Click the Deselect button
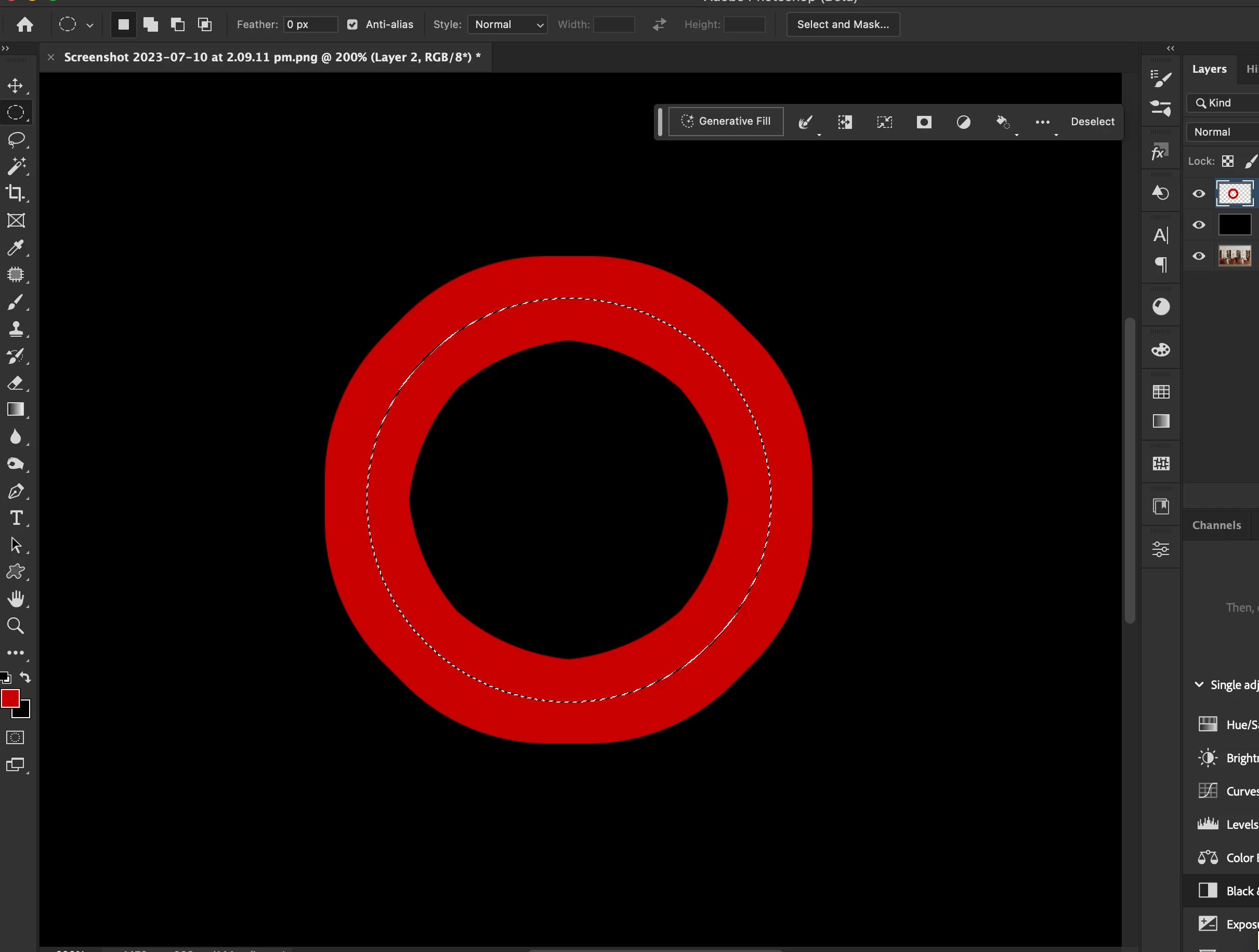The width and height of the screenshot is (1259, 952). pyautogui.click(x=1092, y=122)
